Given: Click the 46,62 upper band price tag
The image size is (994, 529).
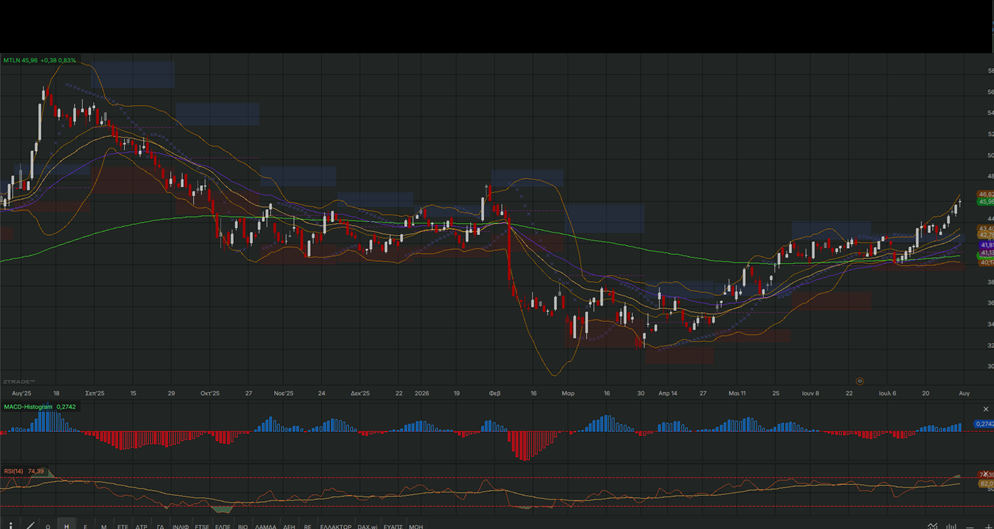Looking at the screenshot, I should 986,194.
